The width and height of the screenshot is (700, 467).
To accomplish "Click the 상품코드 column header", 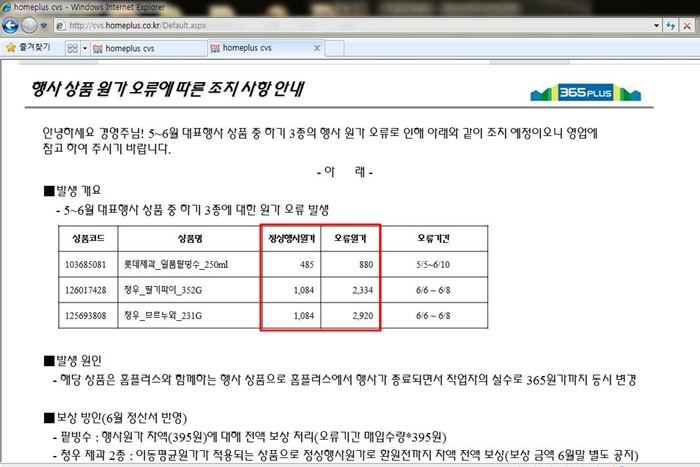I will 88,238.
